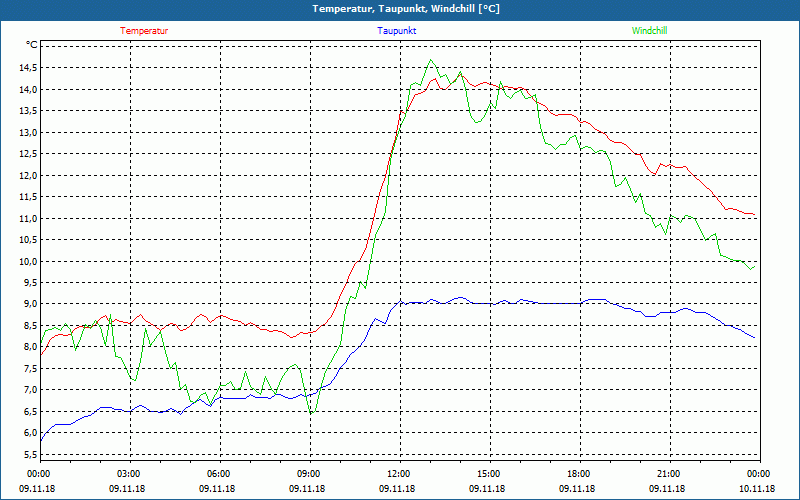Click the 11,5 y-axis value
800x500 pixels.
[29, 197]
